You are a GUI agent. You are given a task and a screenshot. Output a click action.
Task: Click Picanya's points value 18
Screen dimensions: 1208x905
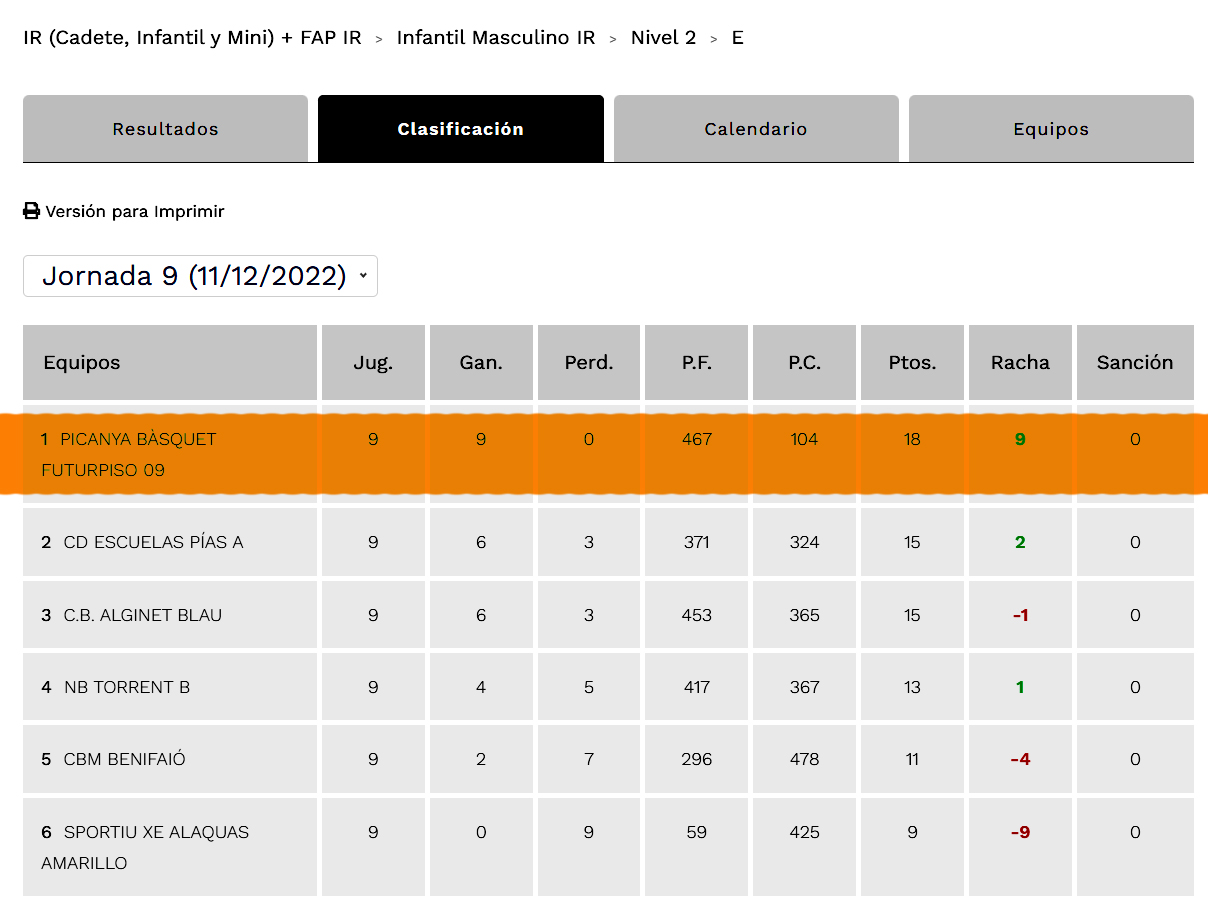pyautogui.click(x=912, y=439)
